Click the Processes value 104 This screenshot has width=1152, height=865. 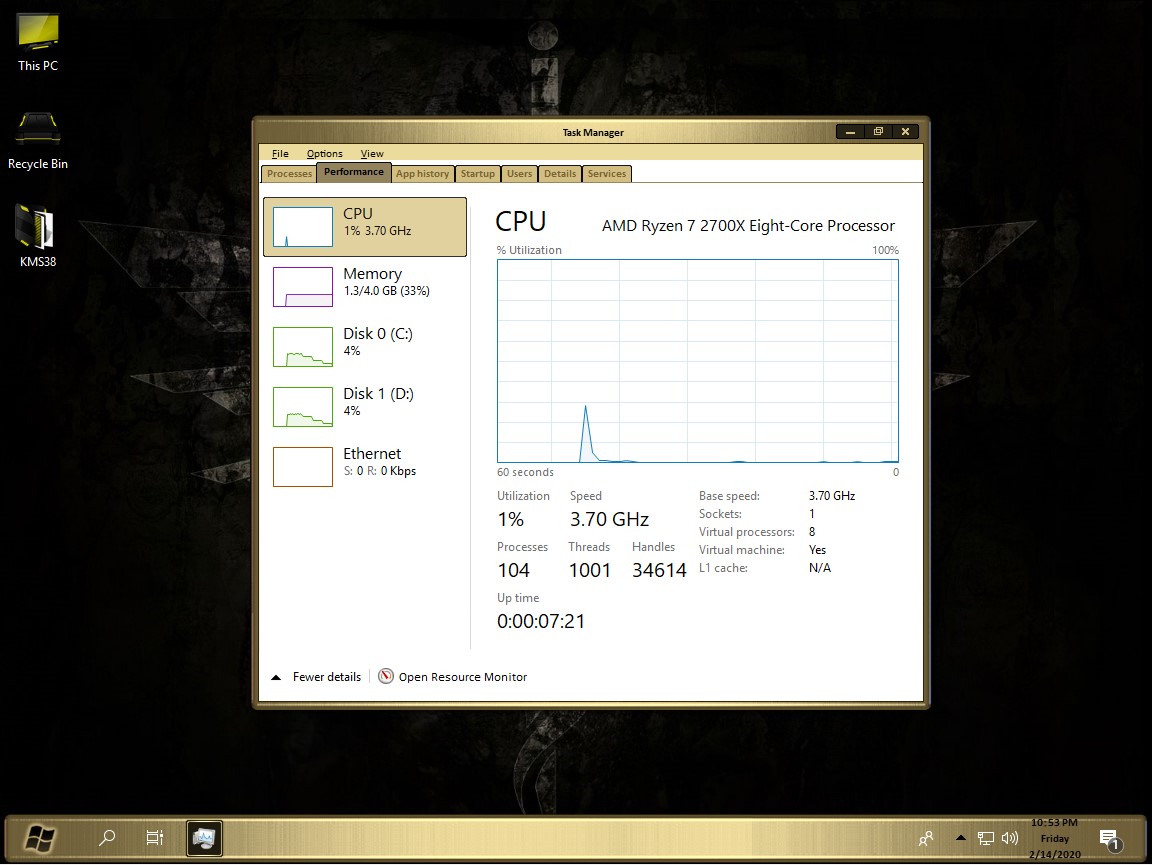click(x=514, y=570)
